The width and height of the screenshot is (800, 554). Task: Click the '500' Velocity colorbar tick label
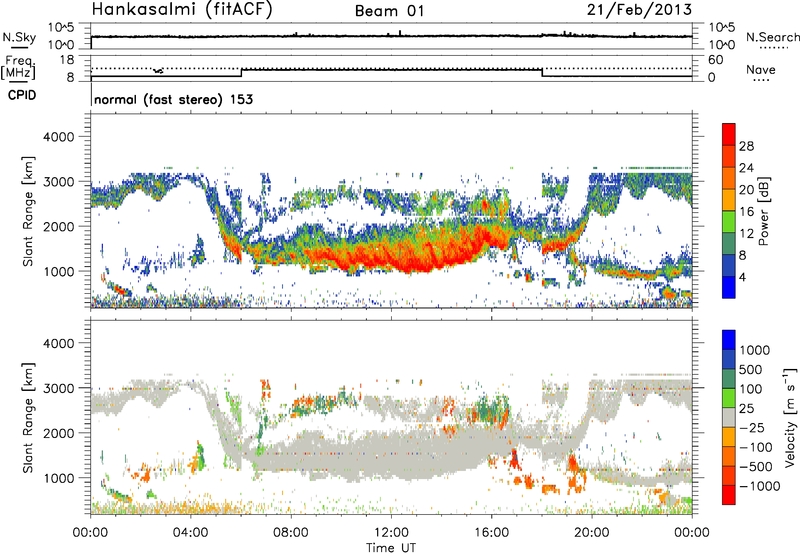tap(751, 370)
